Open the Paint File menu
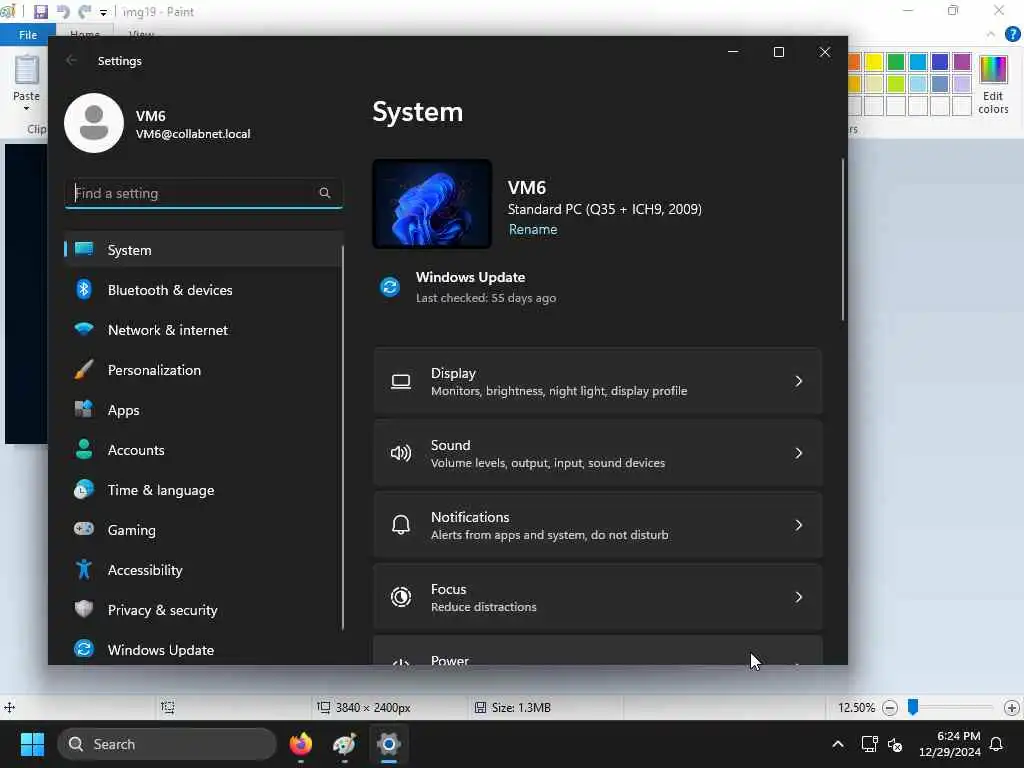1024x768 pixels. [x=27, y=35]
